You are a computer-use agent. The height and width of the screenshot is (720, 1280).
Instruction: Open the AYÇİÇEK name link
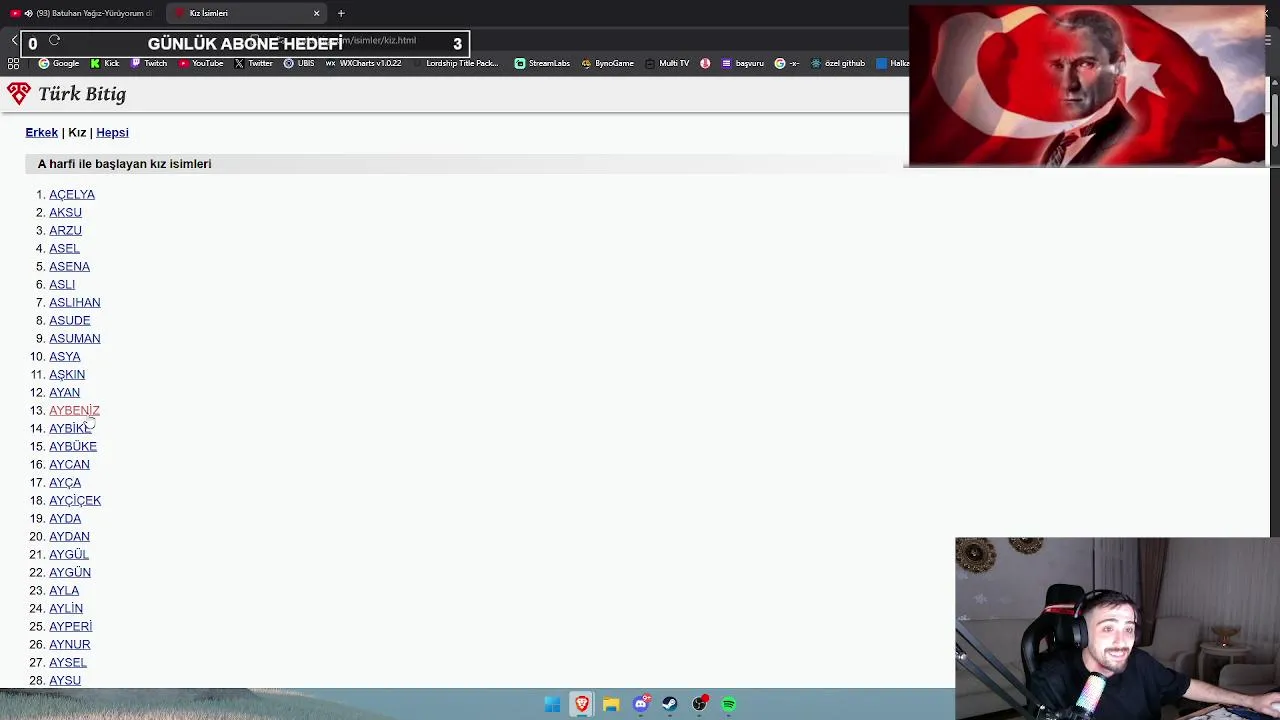click(75, 500)
